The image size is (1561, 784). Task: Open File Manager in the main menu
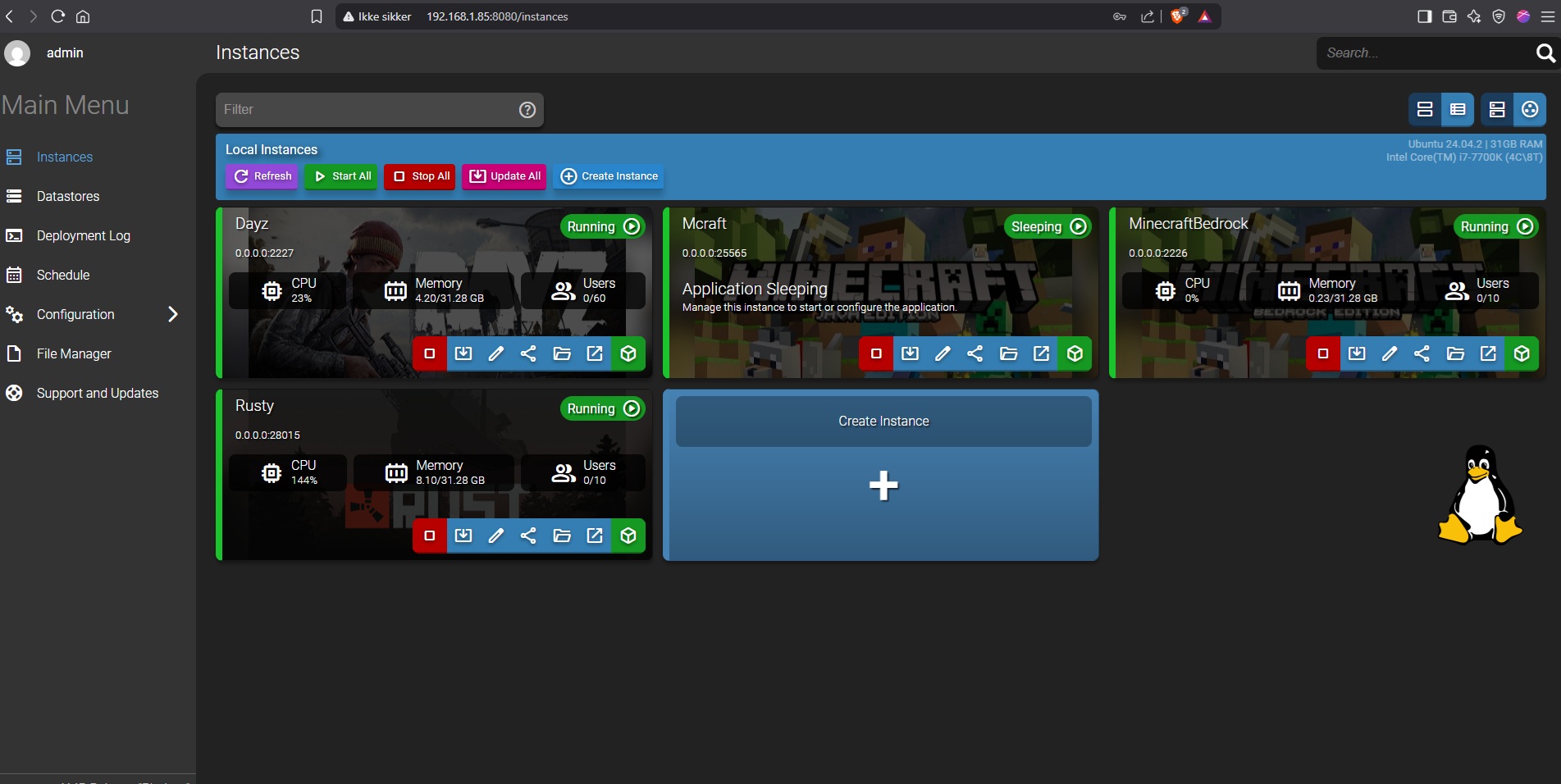[x=74, y=353]
